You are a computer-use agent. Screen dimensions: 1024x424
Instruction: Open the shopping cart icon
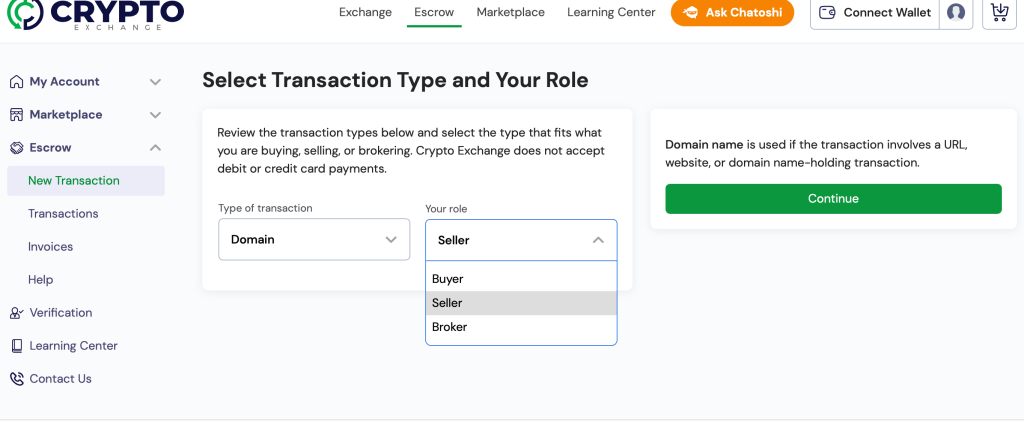[999, 13]
